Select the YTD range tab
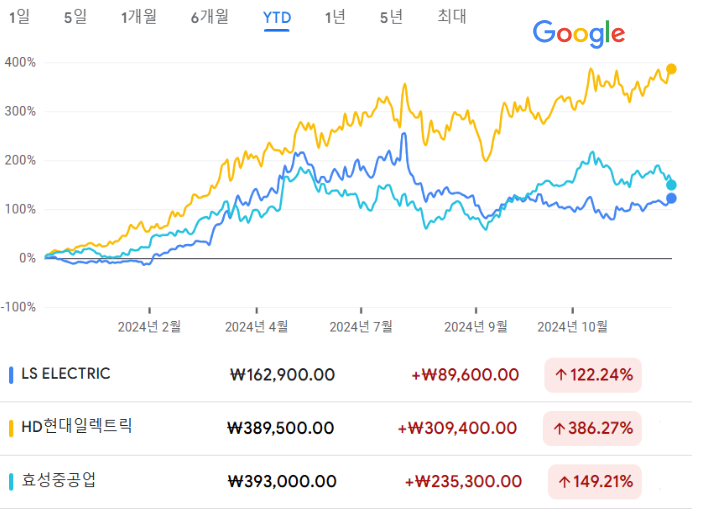 tap(277, 18)
